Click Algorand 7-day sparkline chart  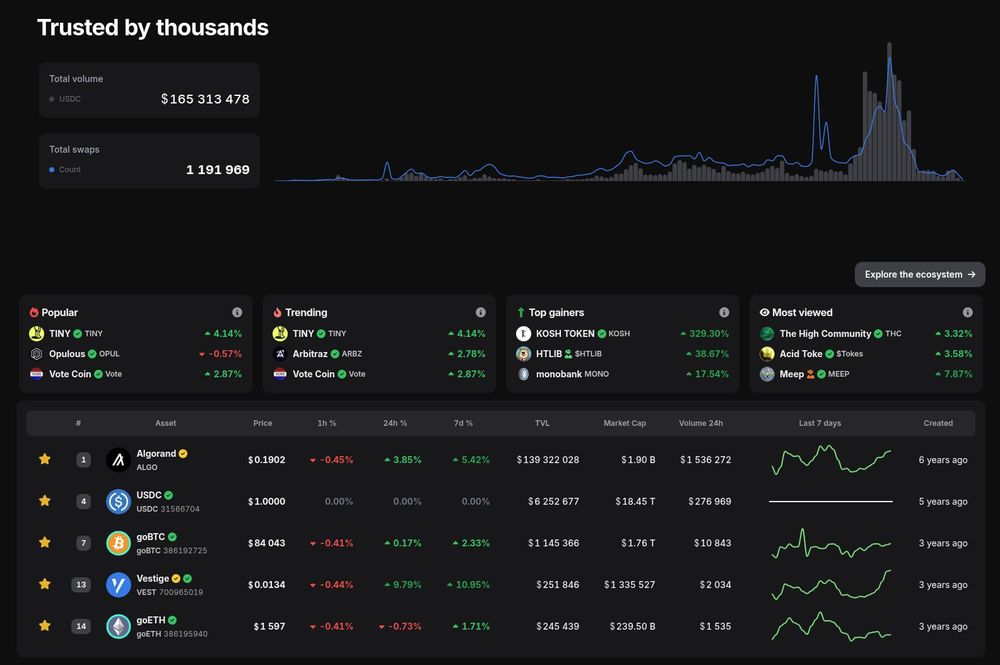831,460
